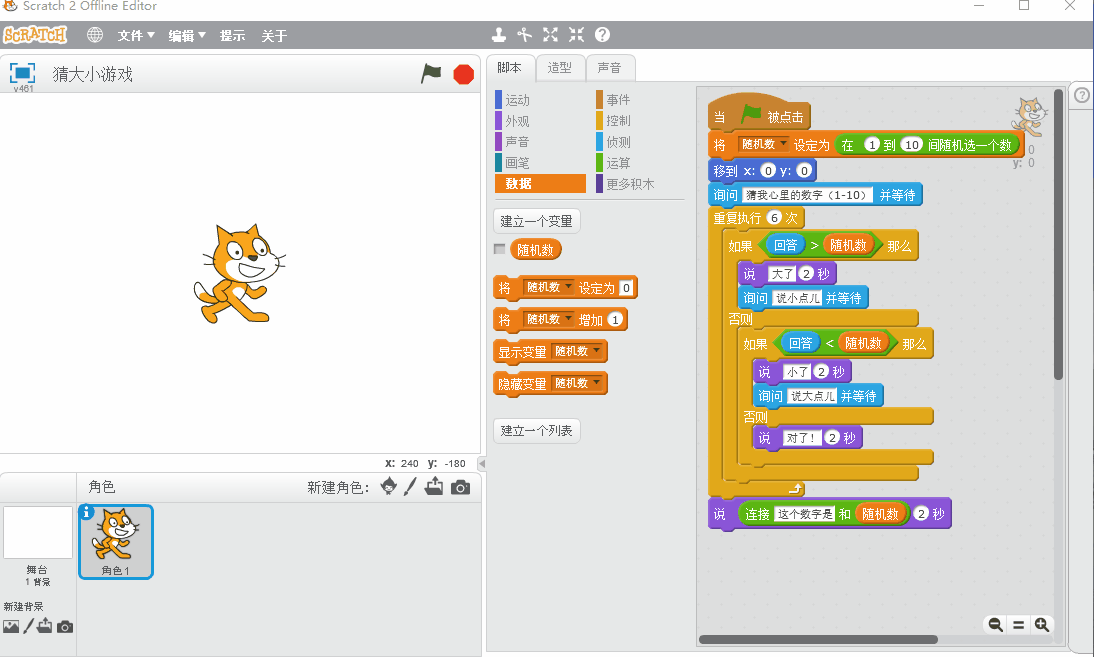Open the 文件 dropdown menu

[x=136, y=35]
